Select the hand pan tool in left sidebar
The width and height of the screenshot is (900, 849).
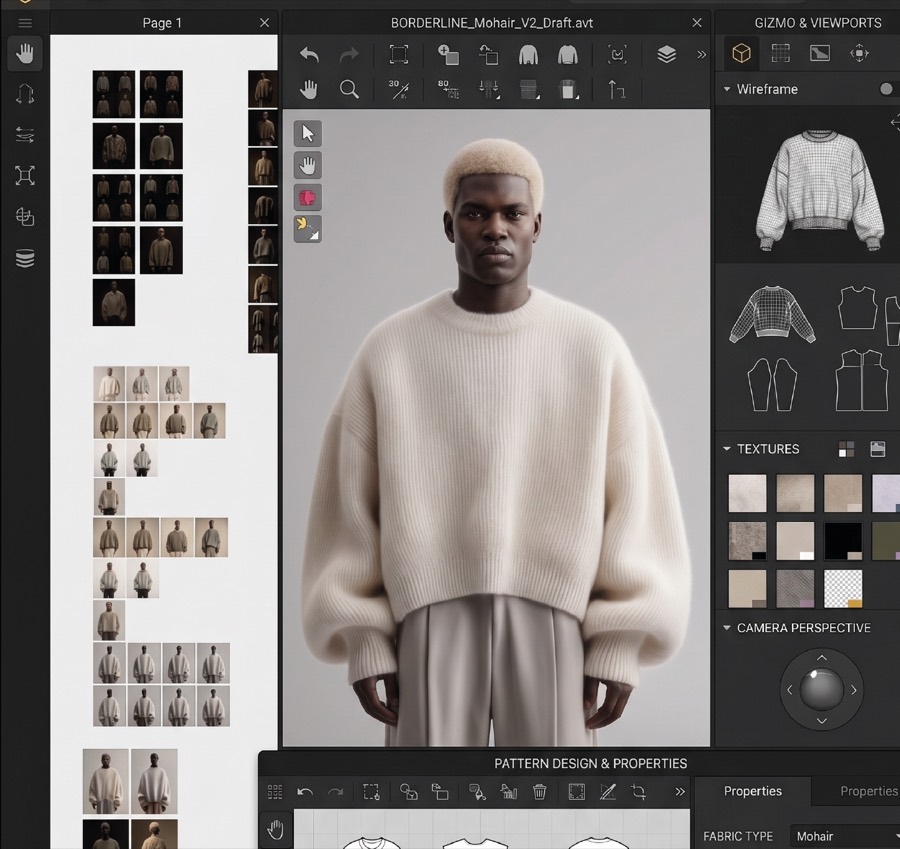click(25, 54)
